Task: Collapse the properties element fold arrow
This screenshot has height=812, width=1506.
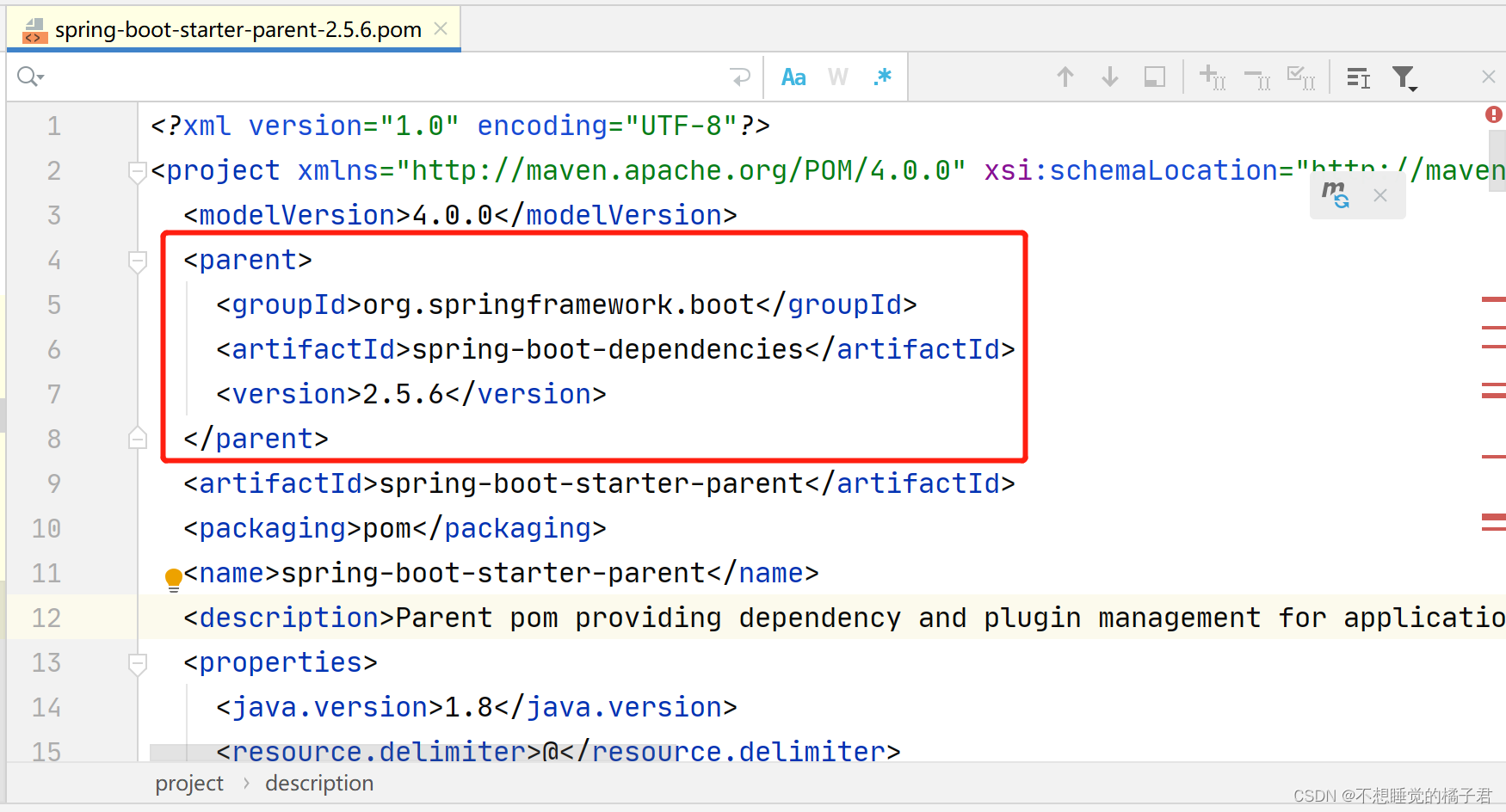Action: (x=137, y=662)
